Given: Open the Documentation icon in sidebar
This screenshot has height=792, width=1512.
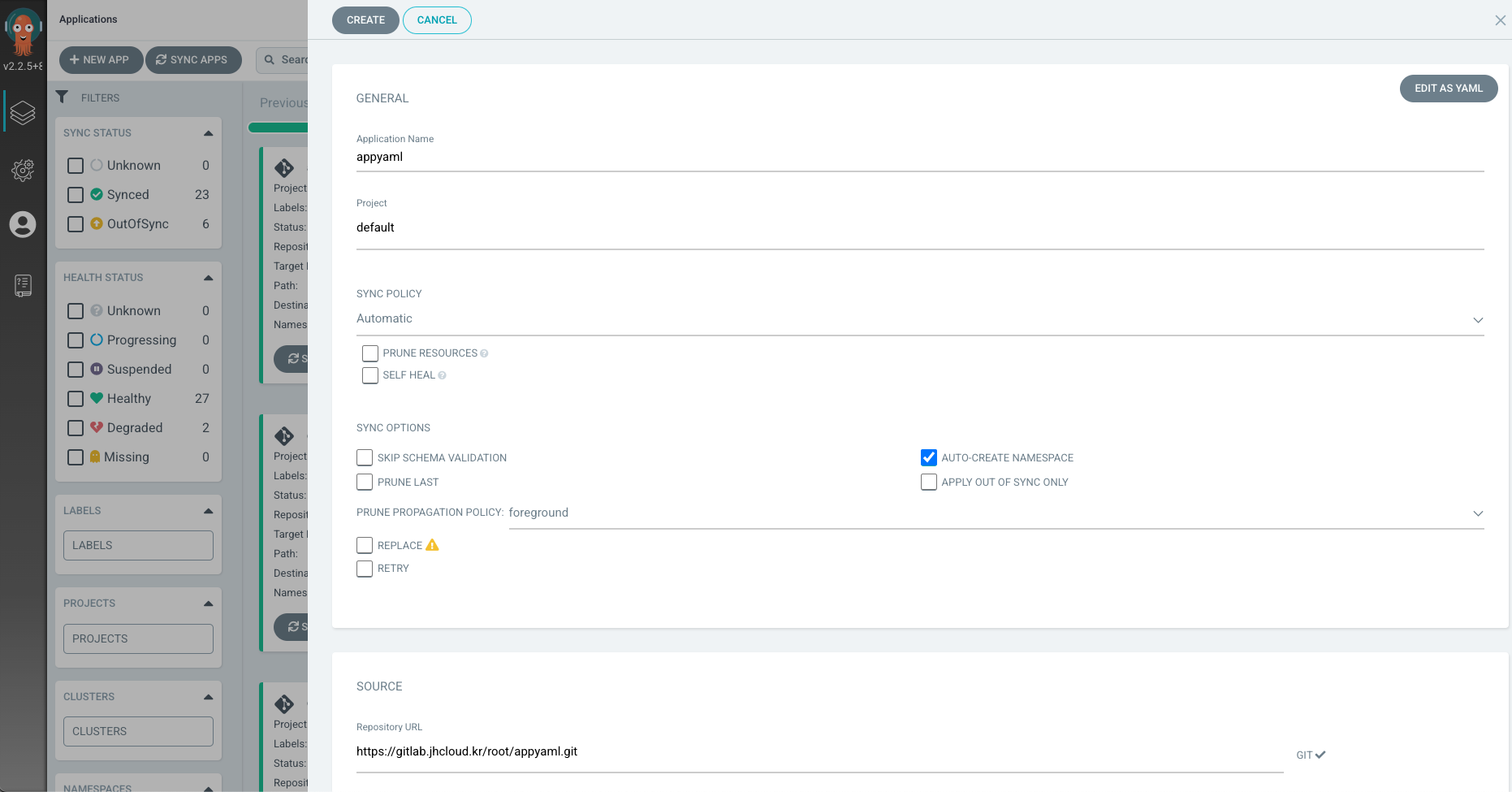Looking at the screenshot, I should (x=23, y=285).
